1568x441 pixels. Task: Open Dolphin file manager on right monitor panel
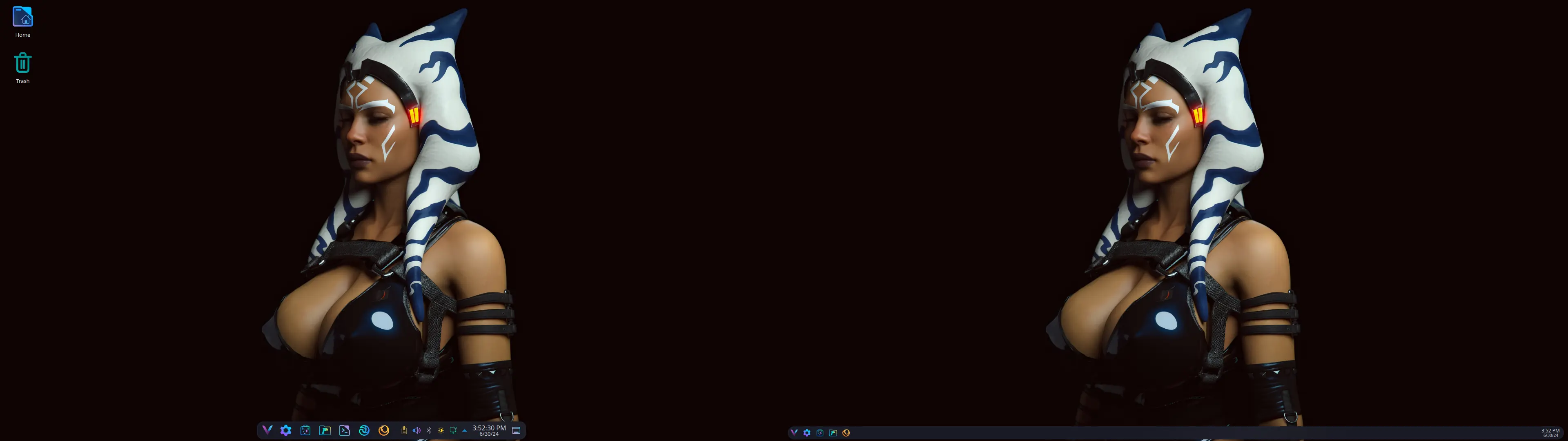[833, 432]
